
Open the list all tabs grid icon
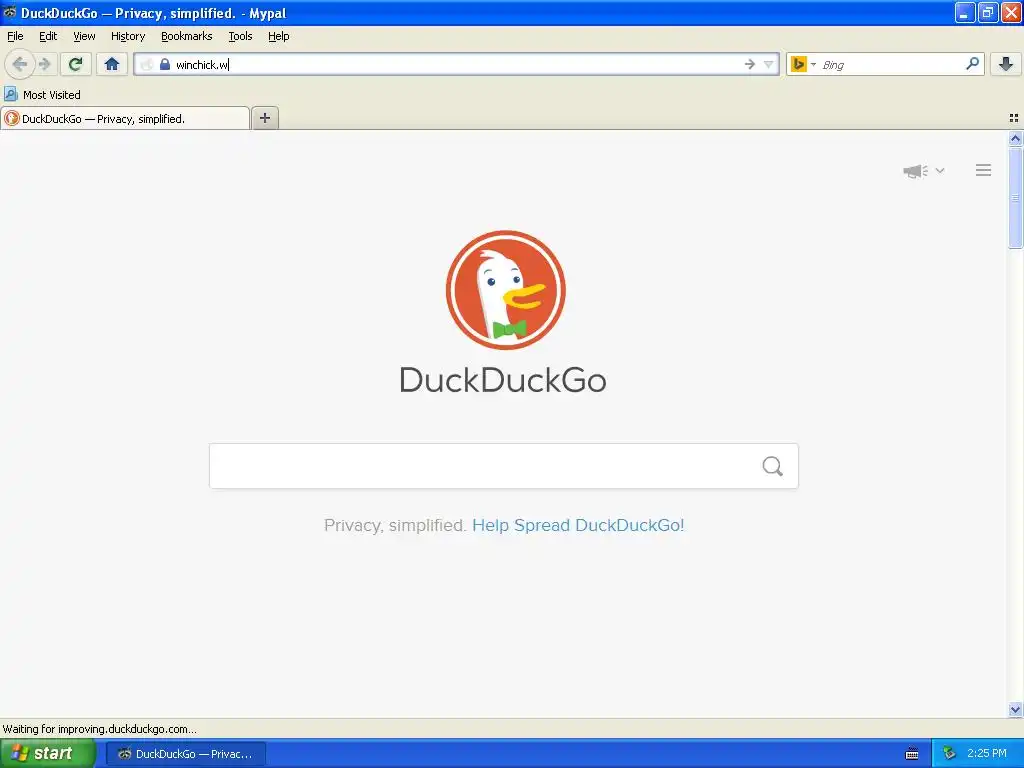pos(1014,118)
